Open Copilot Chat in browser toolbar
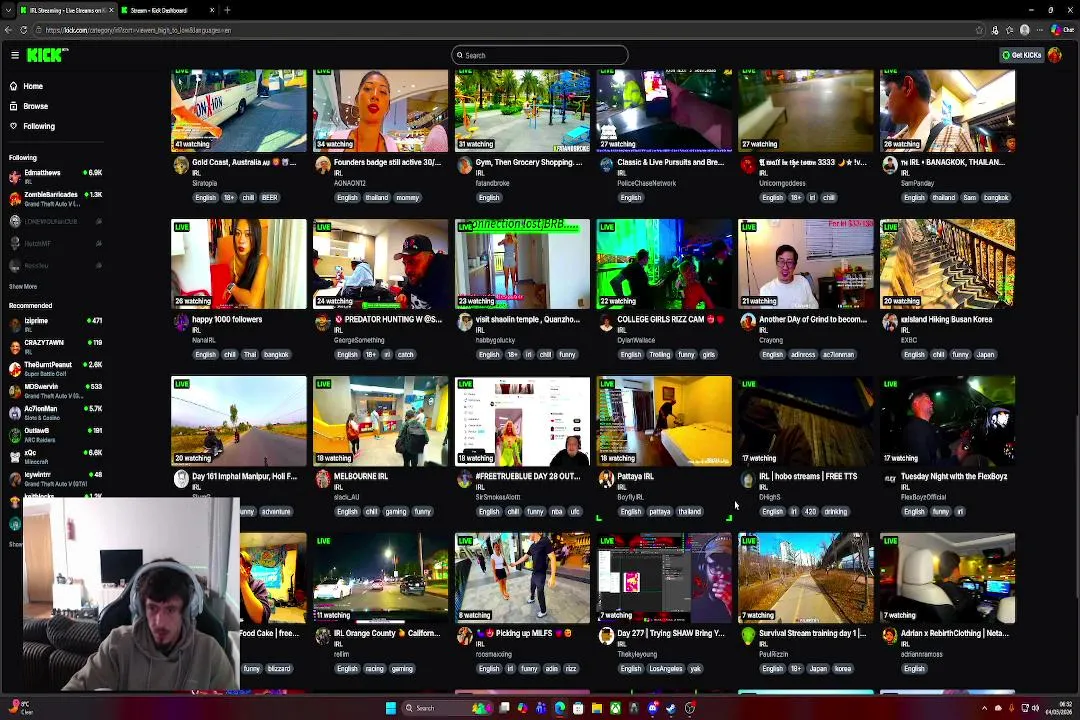The width and height of the screenshot is (1080, 720). coord(1062,30)
